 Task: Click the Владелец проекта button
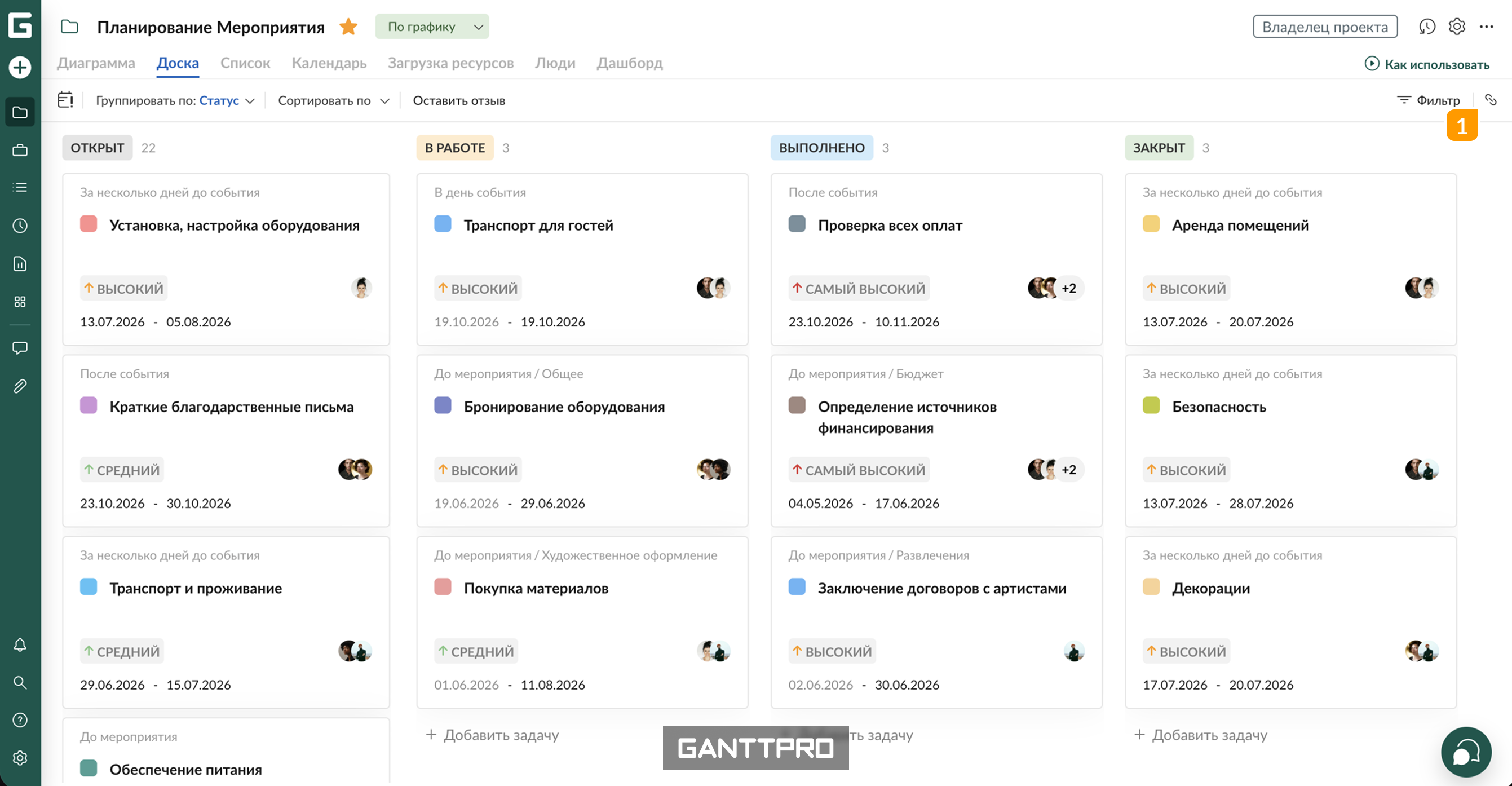pos(1325,27)
